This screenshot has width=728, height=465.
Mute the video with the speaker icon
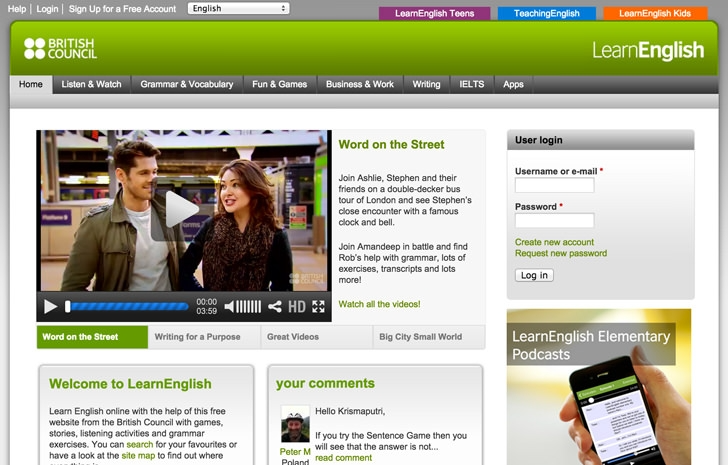[x=229, y=307]
